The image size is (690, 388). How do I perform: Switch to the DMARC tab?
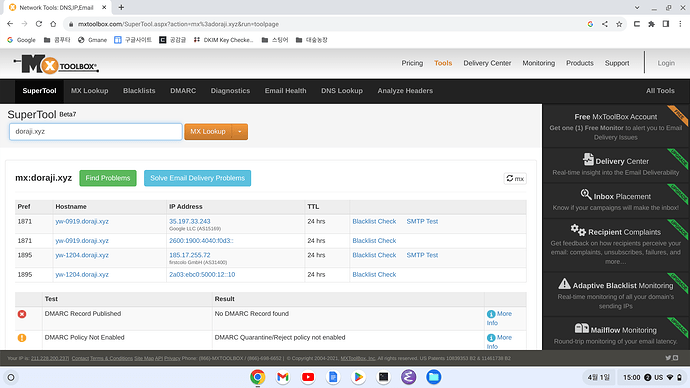[183, 91]
